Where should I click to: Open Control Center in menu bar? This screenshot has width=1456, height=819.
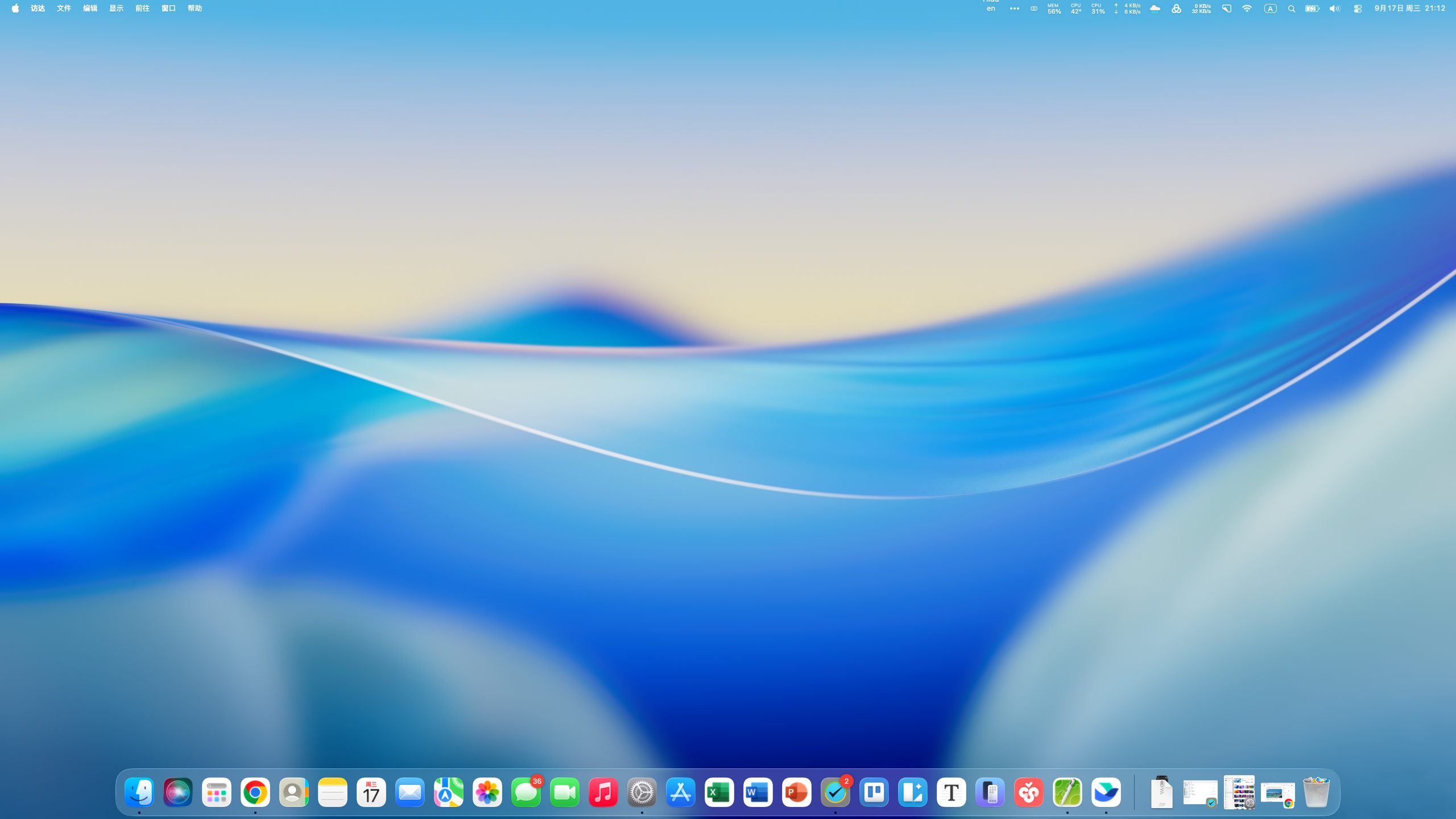point(1358,9)
